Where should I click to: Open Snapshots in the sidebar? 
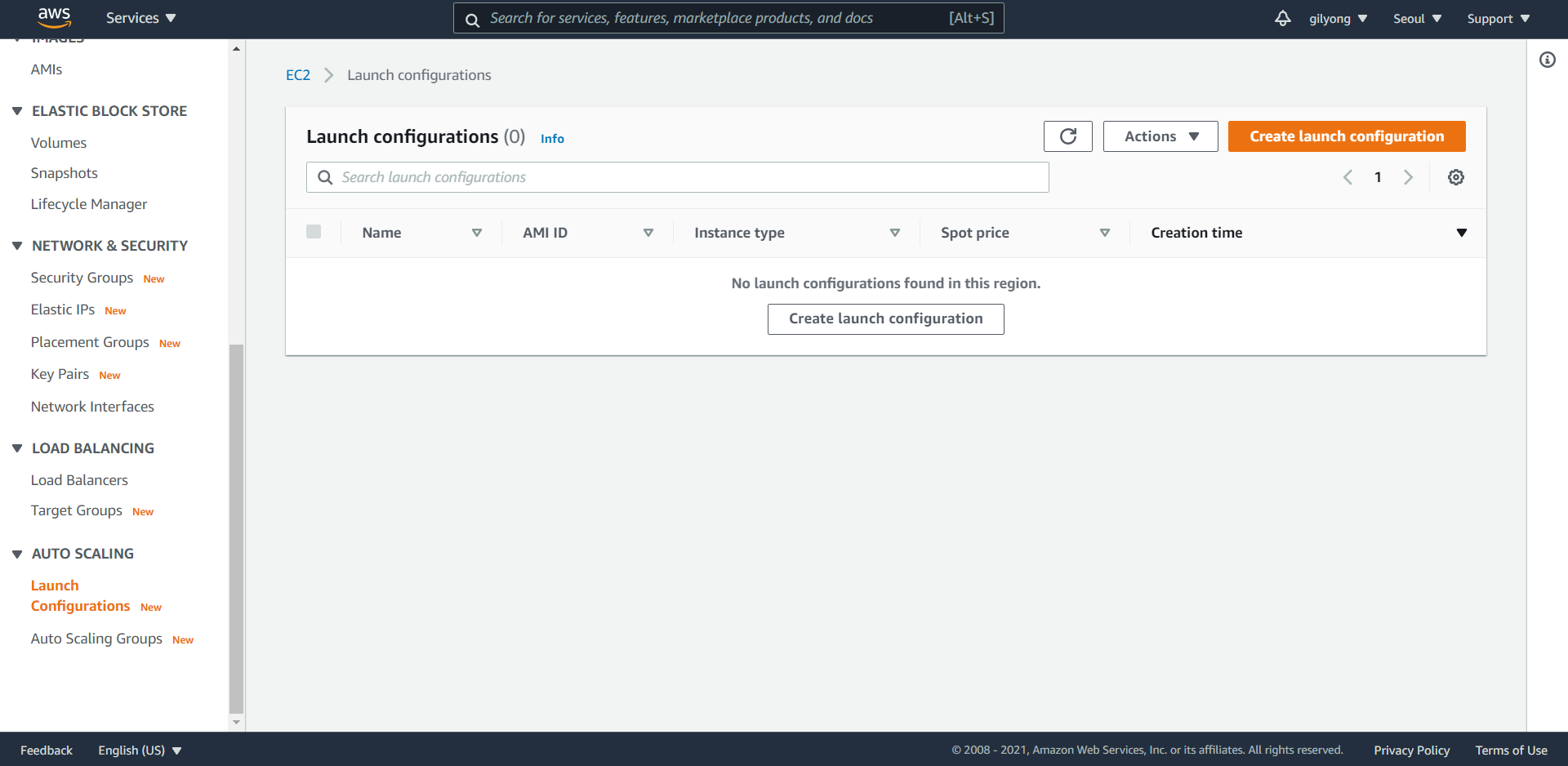tap(65, 173)
